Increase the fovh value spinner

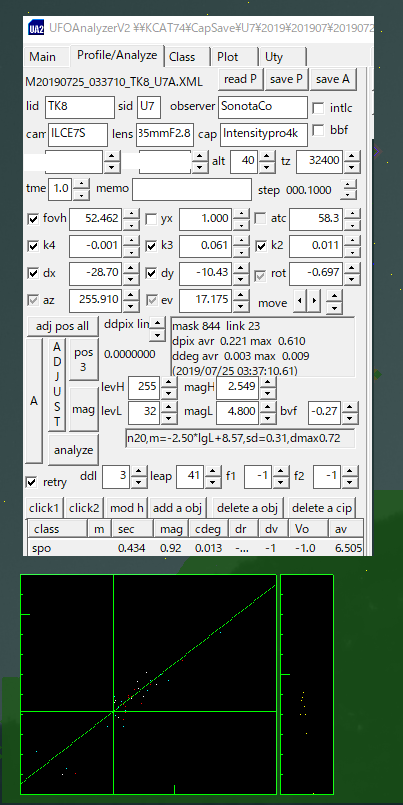(132, 213)
